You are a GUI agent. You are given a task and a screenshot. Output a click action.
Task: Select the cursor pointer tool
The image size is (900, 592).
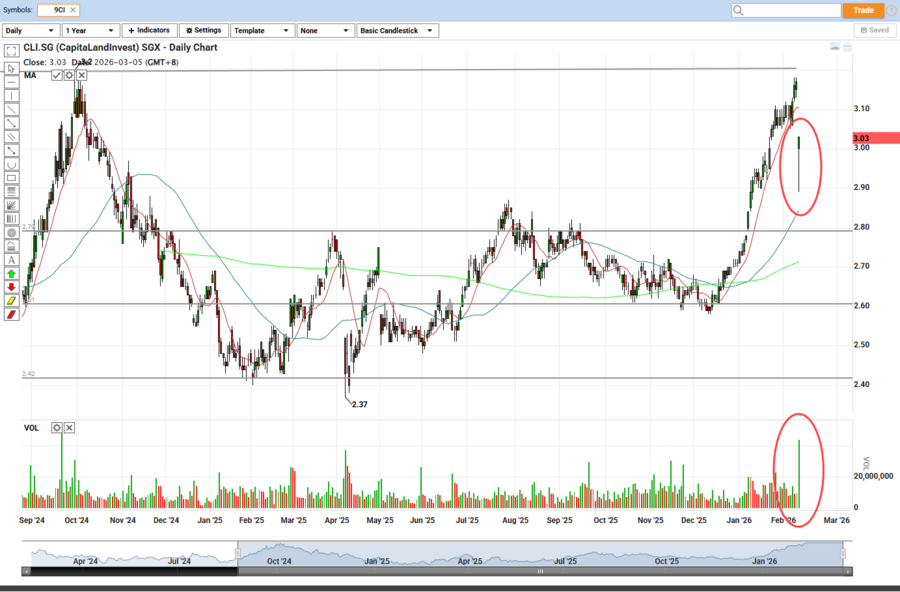(x=11, y=68)
